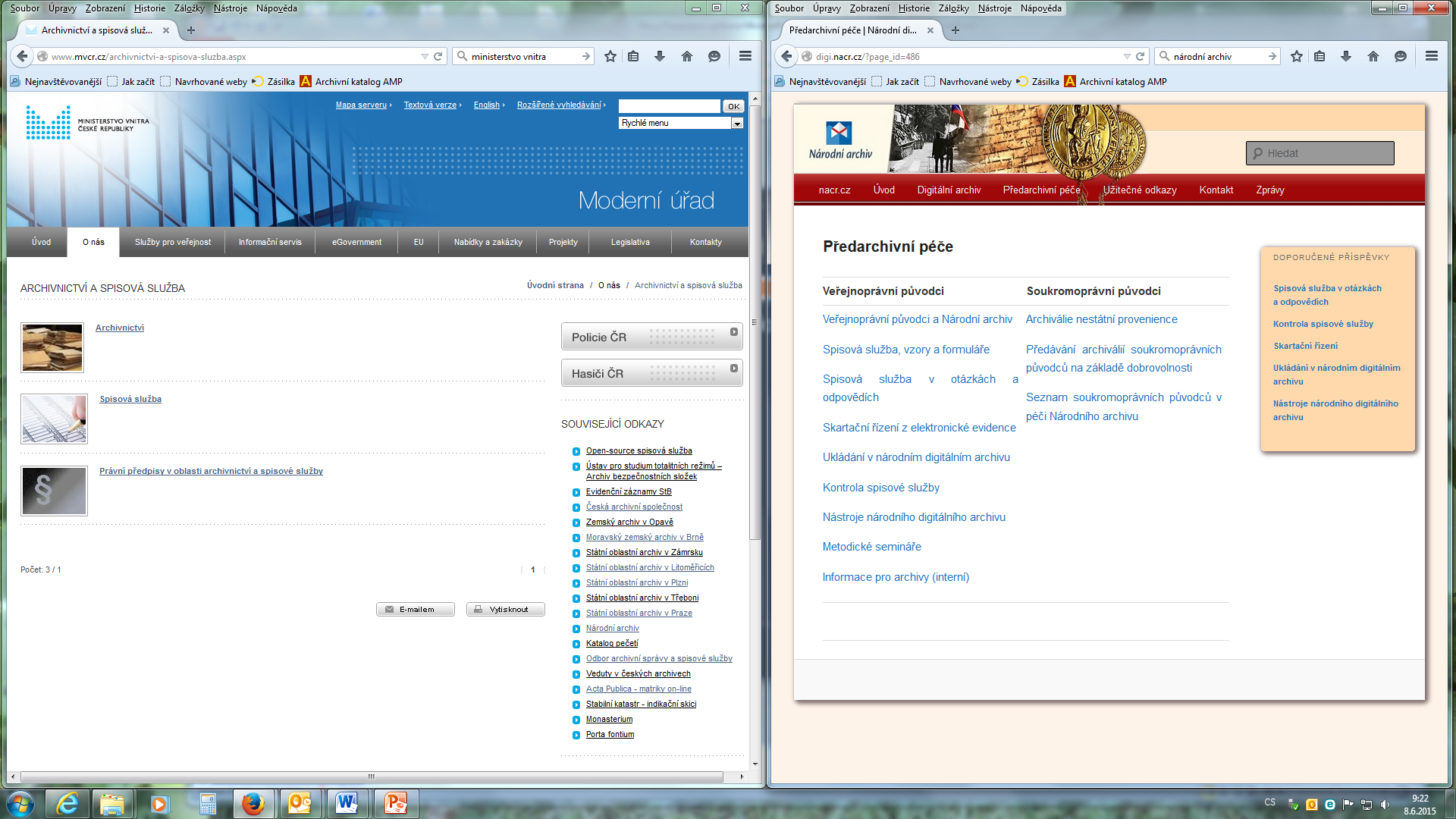1456x819 pixels.
Task: Open Word from the taskbar
Action: click(347, 804)
